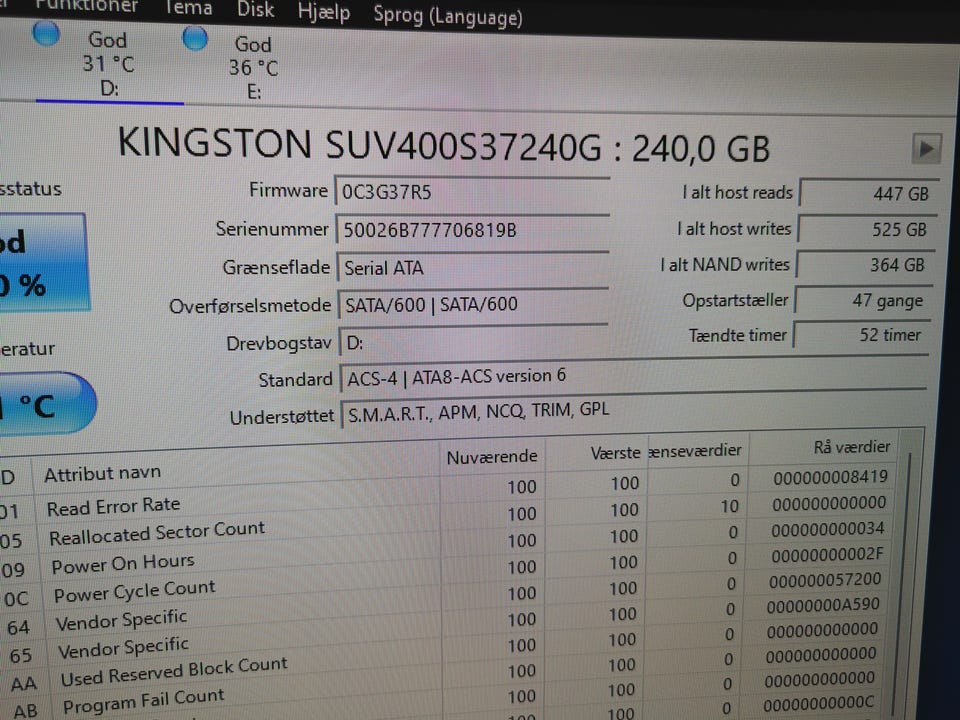
Task: Click the I alt host writes value 525 GB
Action: [x=866, y=229]
